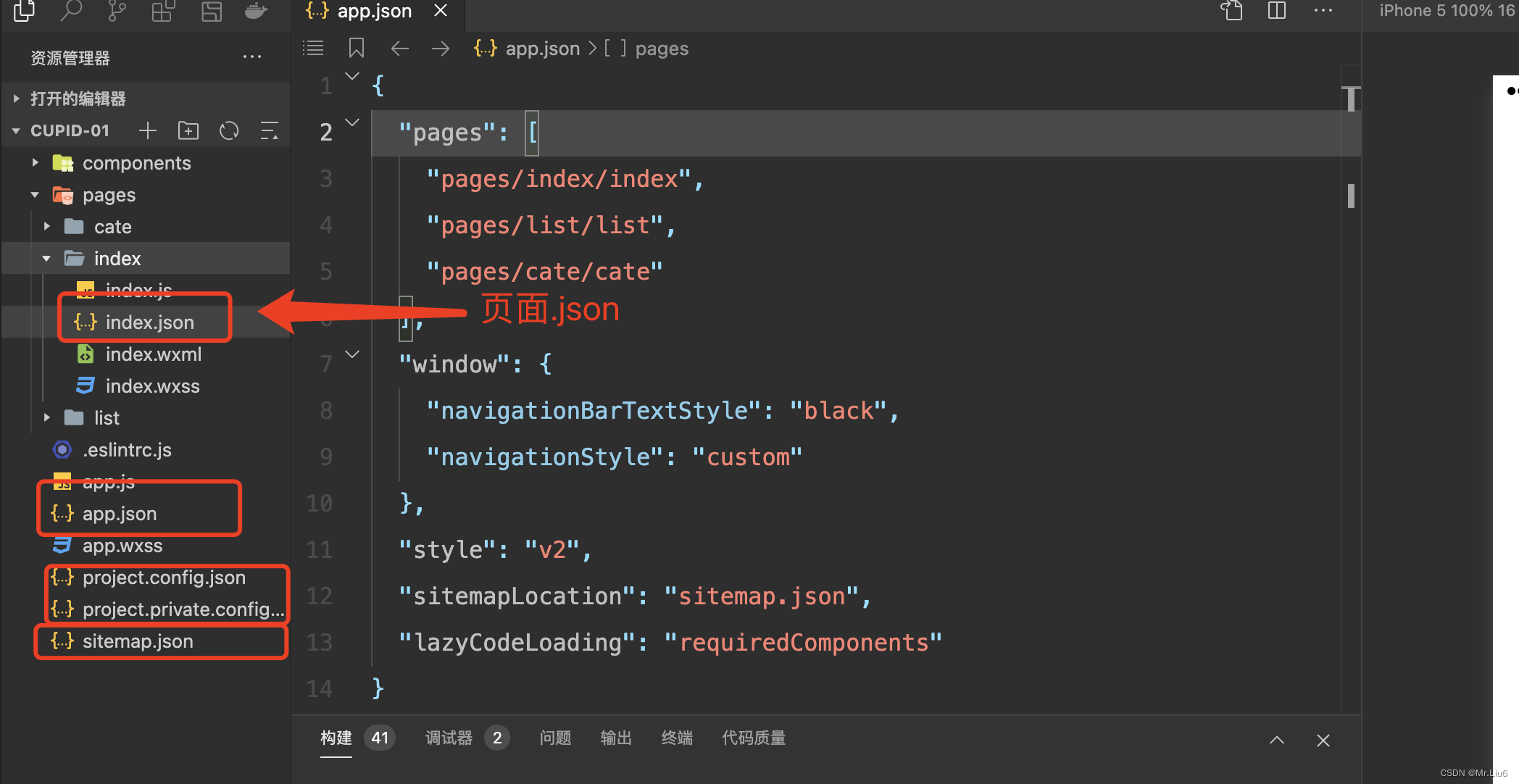1519x784 pixels.
Task: Open the source control branch icon
Action: click(117, 11)
